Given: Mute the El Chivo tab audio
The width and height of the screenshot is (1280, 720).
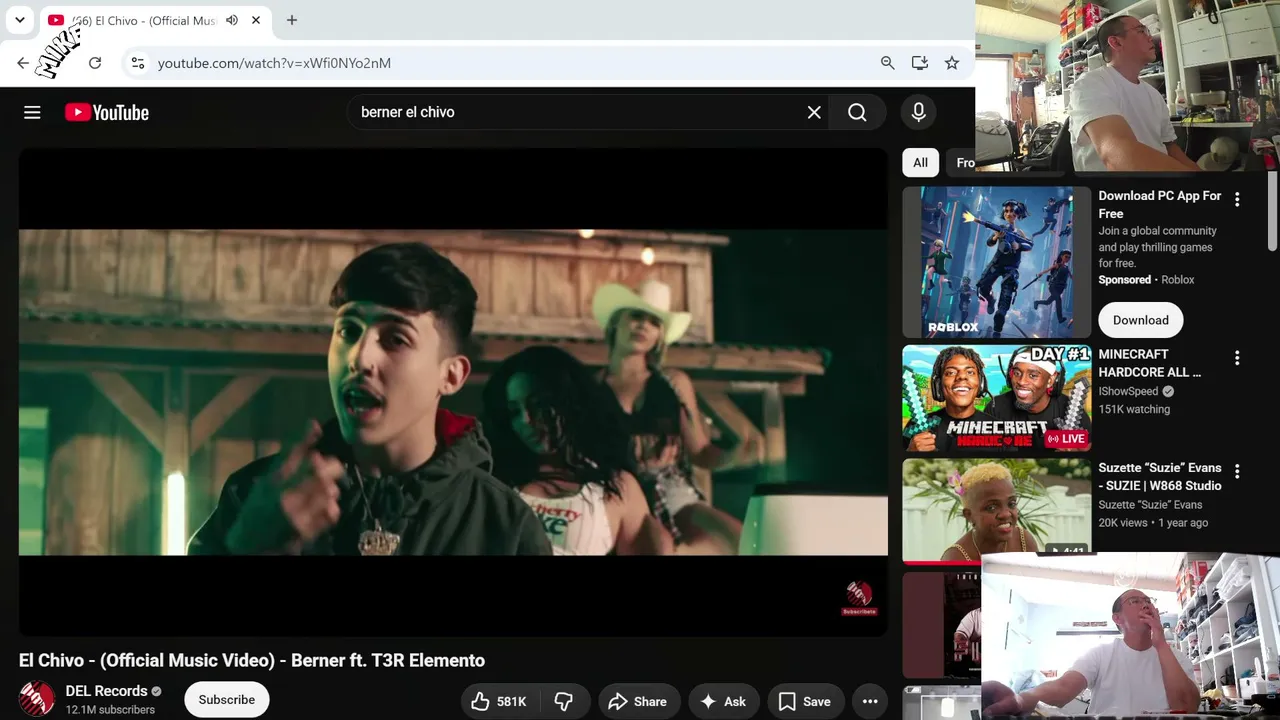Looking at the screenshot, I should pos(232,20).
